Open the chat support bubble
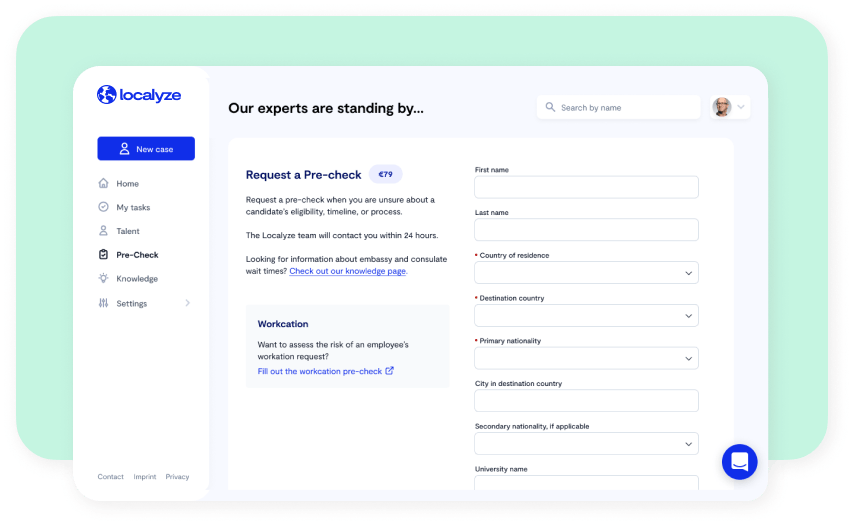Image resolution: width=852 pixels, height=524 pixels. (x=740, y=462)
